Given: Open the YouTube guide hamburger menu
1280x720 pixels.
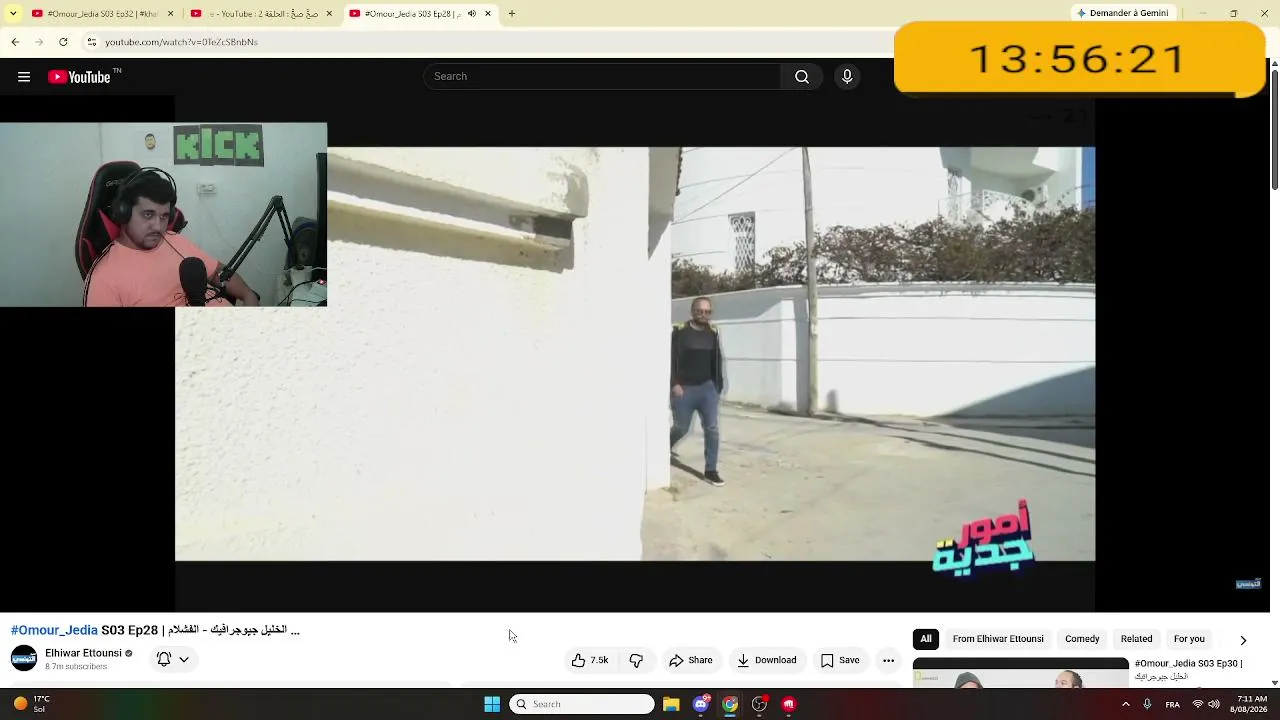Looking at the screenshot, I should pos(24,77).
